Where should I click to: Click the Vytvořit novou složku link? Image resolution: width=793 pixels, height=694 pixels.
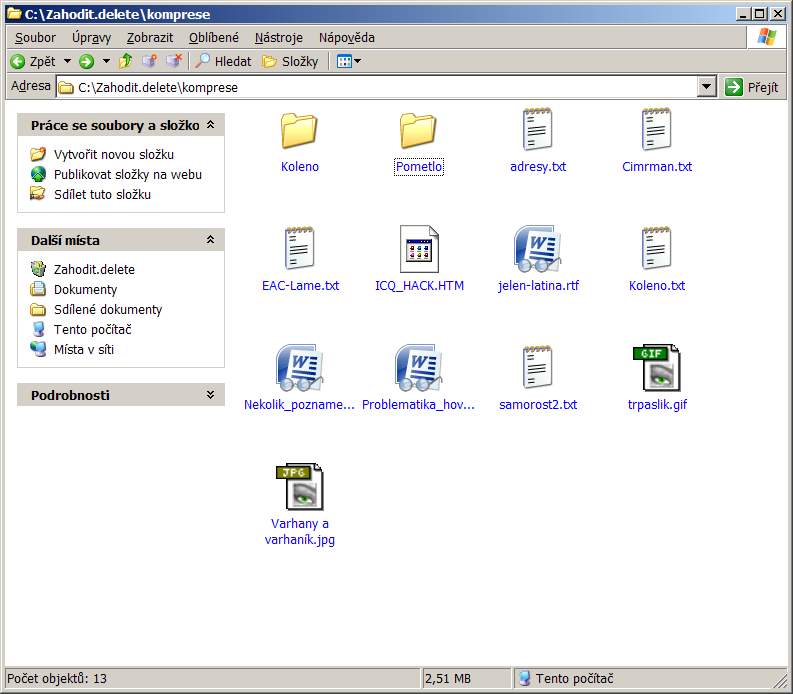click(113, 154)
